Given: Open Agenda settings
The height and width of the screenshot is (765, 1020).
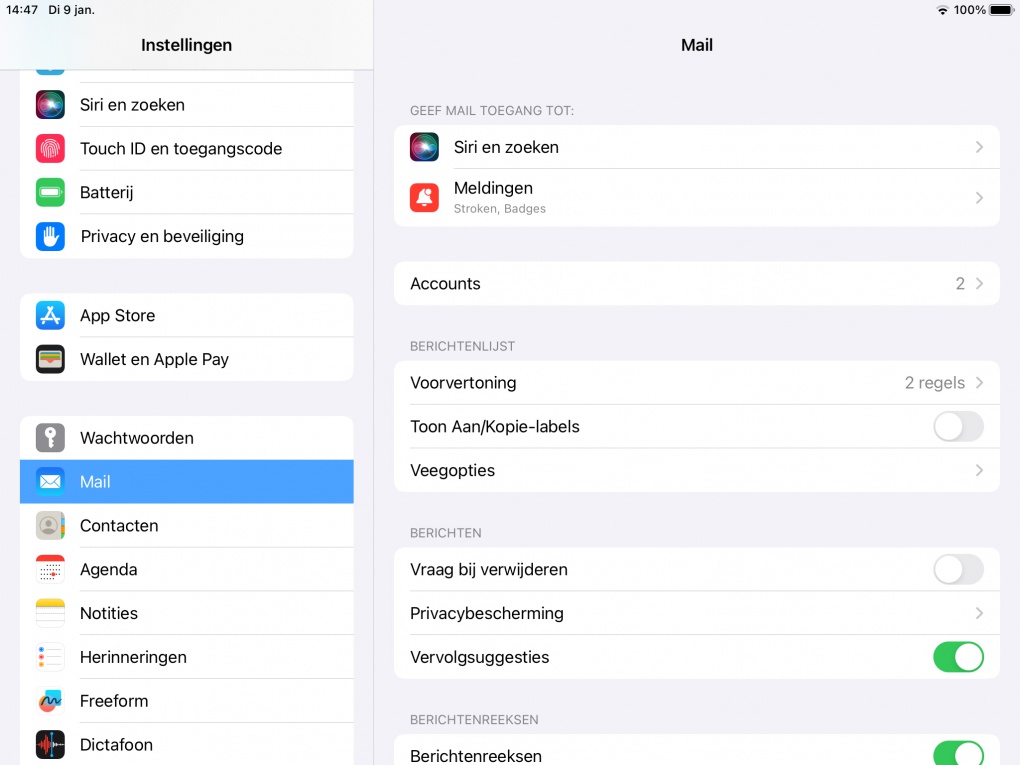Looking at the screenshot, I should coord(187,569).
